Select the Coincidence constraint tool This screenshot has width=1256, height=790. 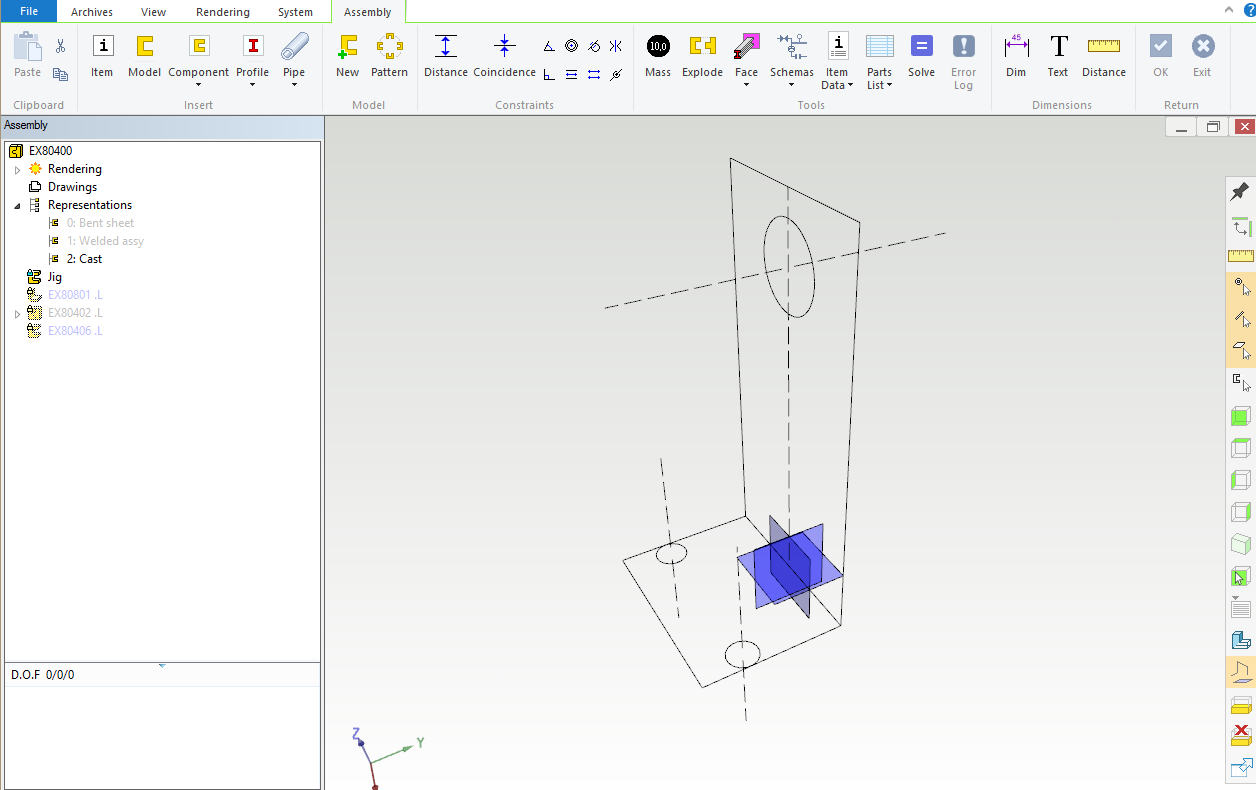504,47
